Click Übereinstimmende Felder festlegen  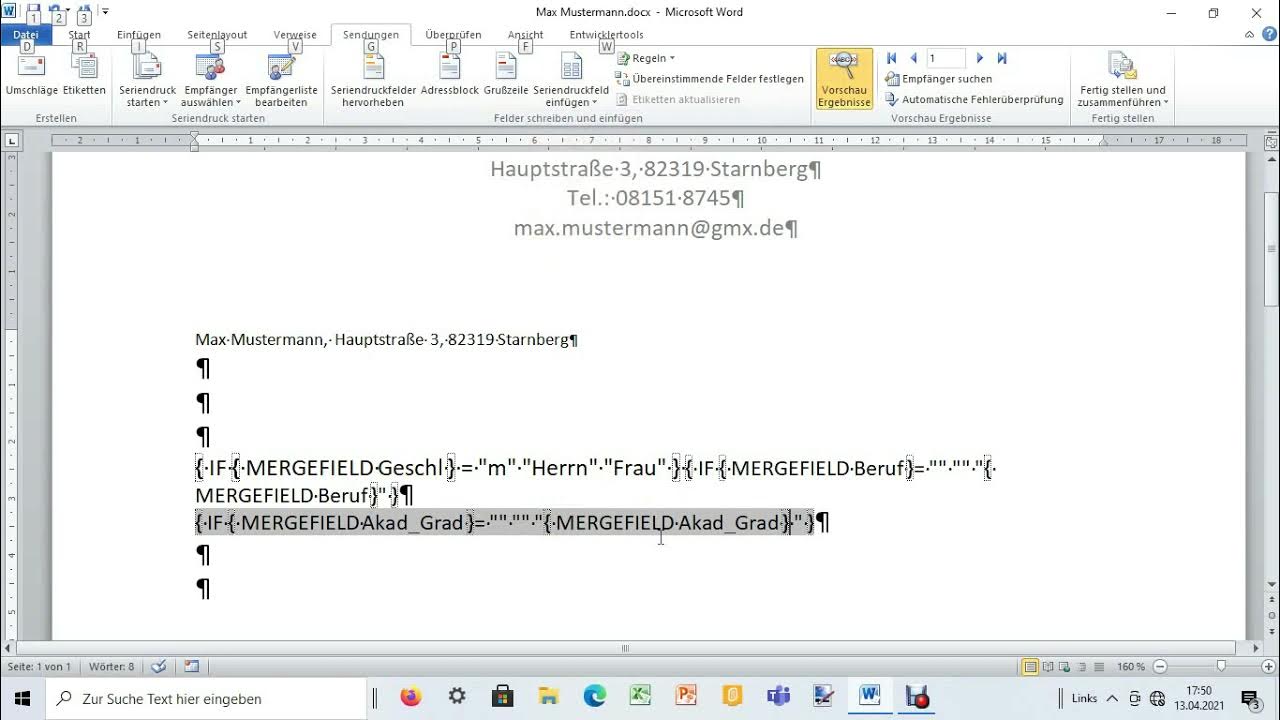click(x=710, y=78)
